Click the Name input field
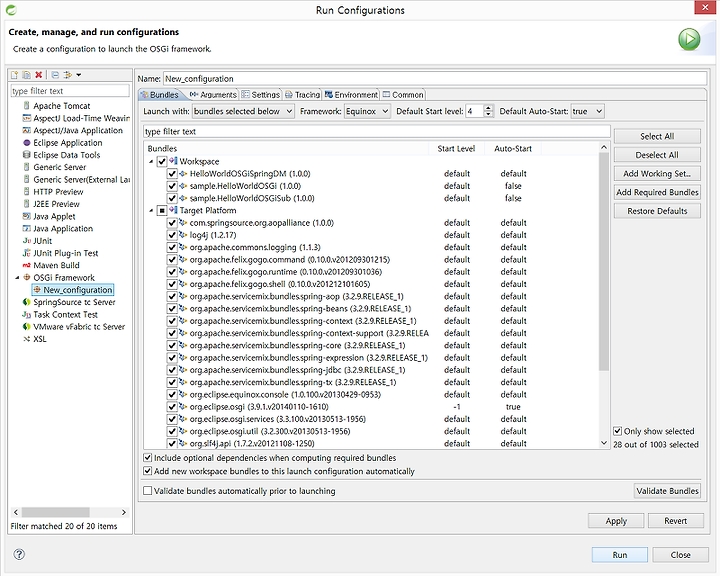 tap(434, 79)
